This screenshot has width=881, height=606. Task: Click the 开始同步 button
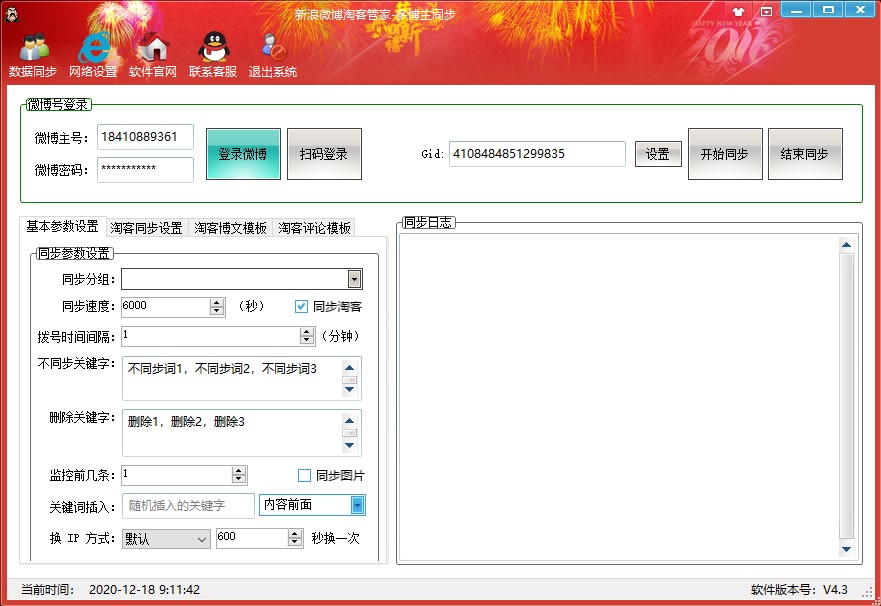[725, 154]
